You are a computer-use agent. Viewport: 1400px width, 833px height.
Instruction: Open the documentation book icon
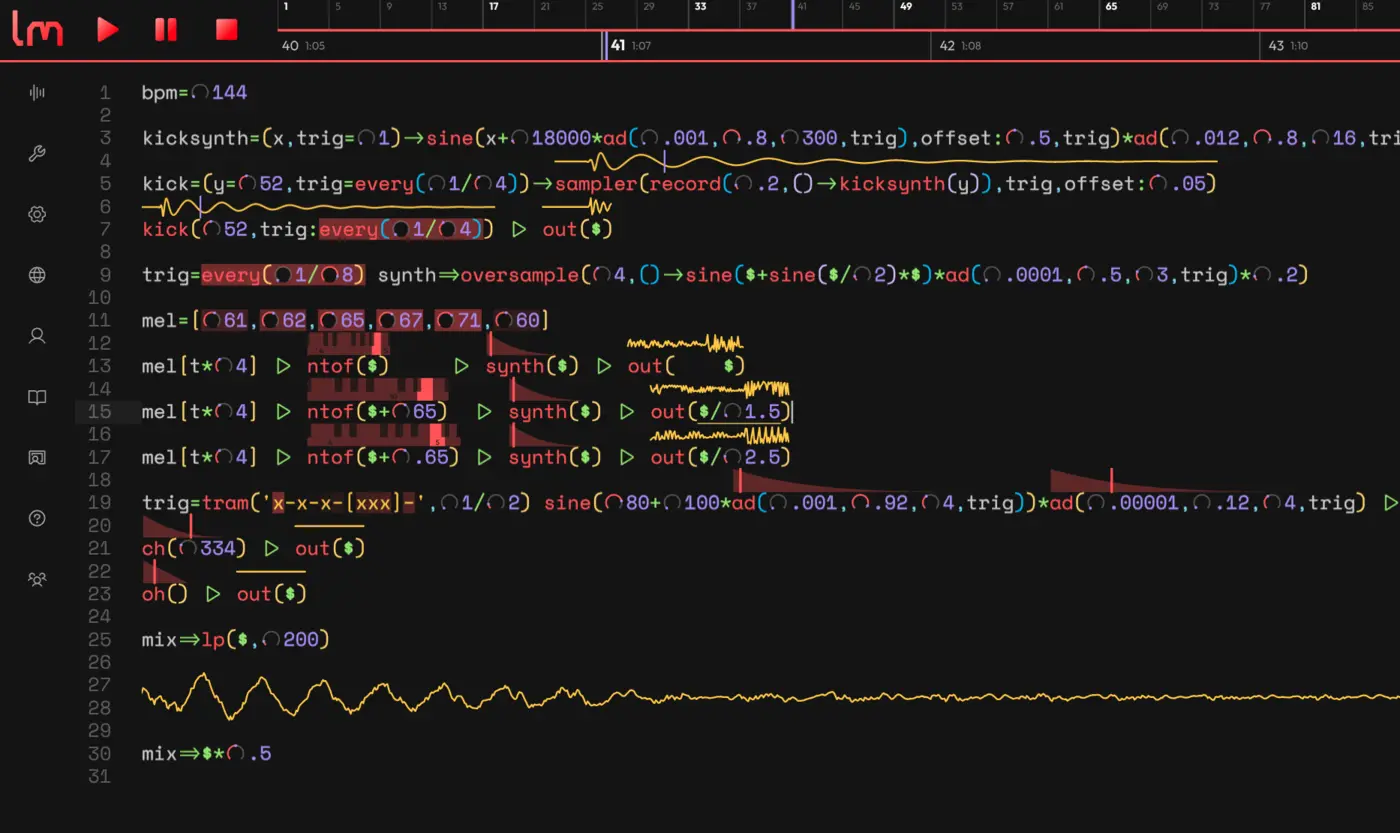pyautogui.click(x=37, y=397)
